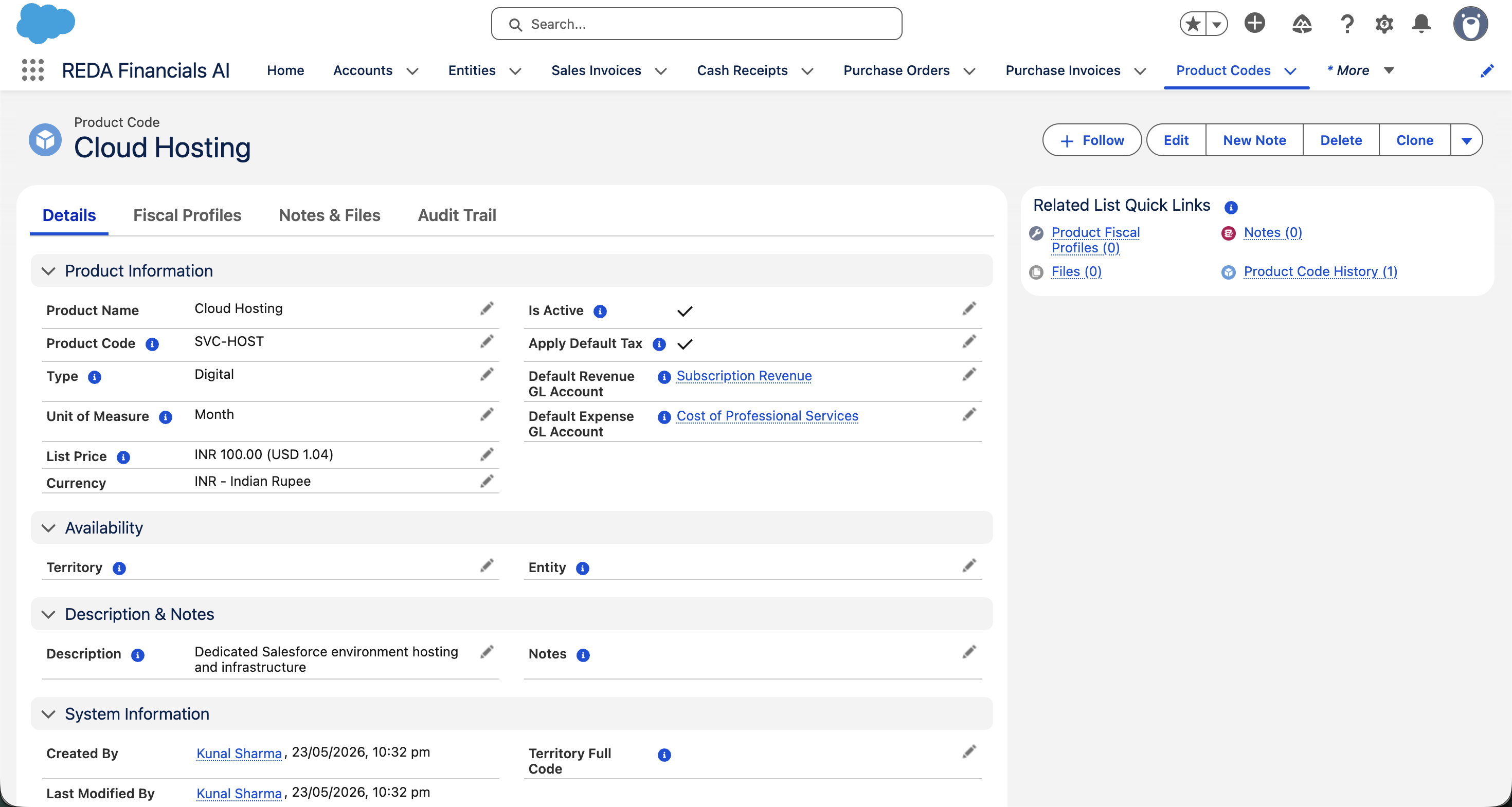Click the Type field info icon

(95, 377)
